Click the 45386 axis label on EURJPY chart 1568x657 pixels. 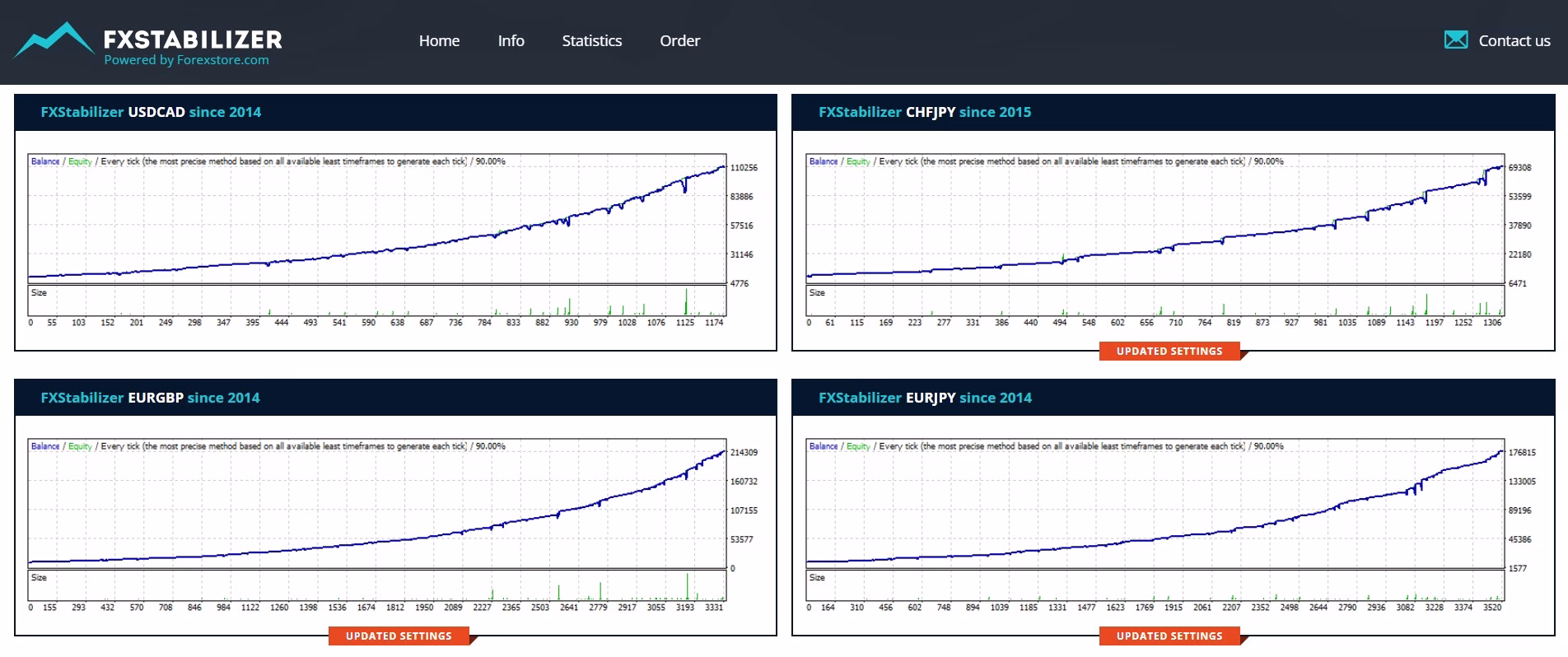pos(1520,540)
